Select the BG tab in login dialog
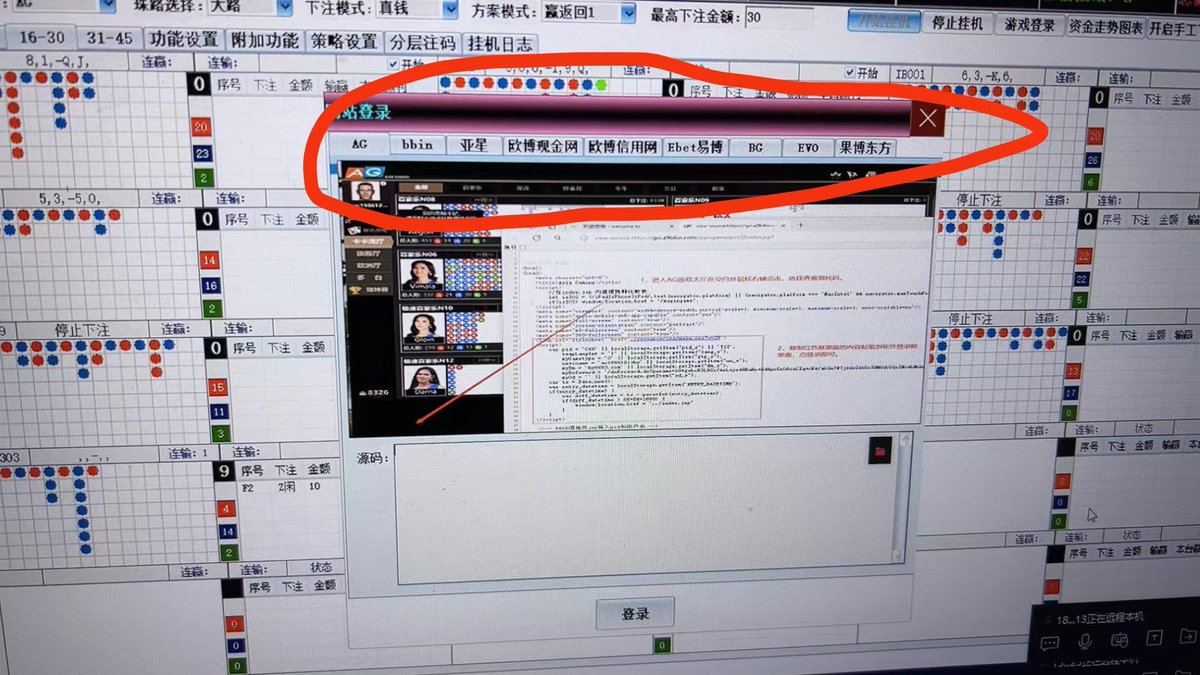Screen dimensions: 1200x675 click(755, 148)
